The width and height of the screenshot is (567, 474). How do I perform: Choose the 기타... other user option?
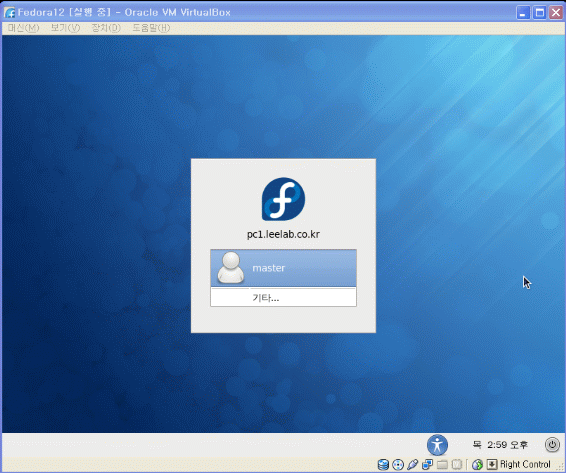coord(283,298)
